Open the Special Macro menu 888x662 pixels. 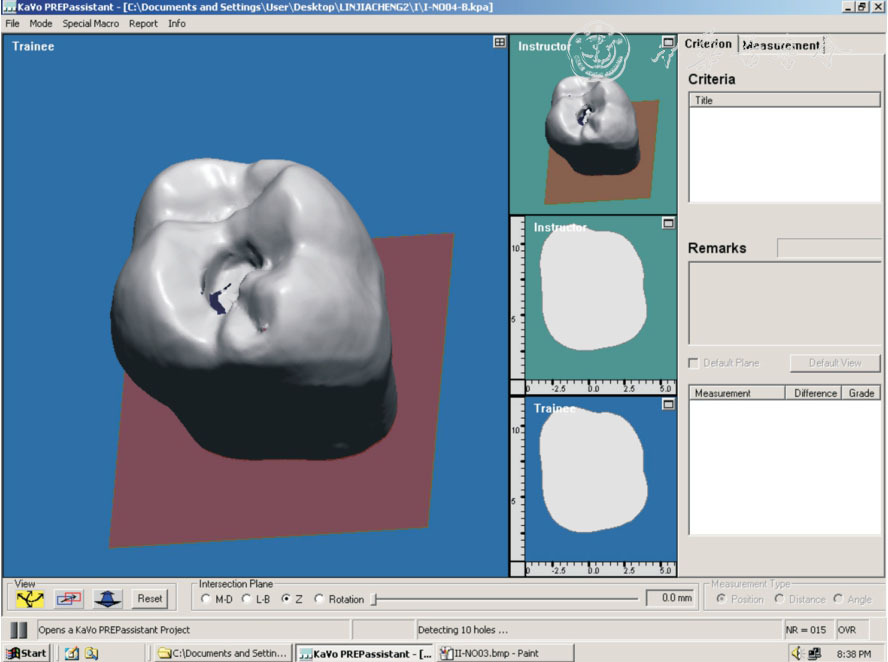pos(90,23)
